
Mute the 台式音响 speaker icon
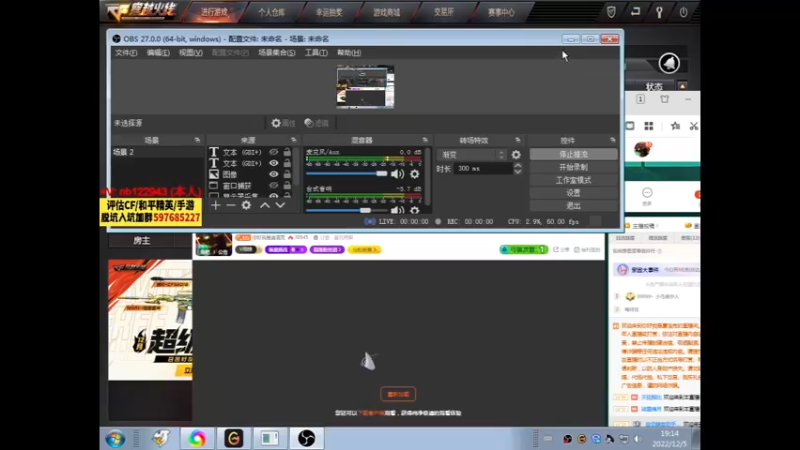[x=397, y=210]
